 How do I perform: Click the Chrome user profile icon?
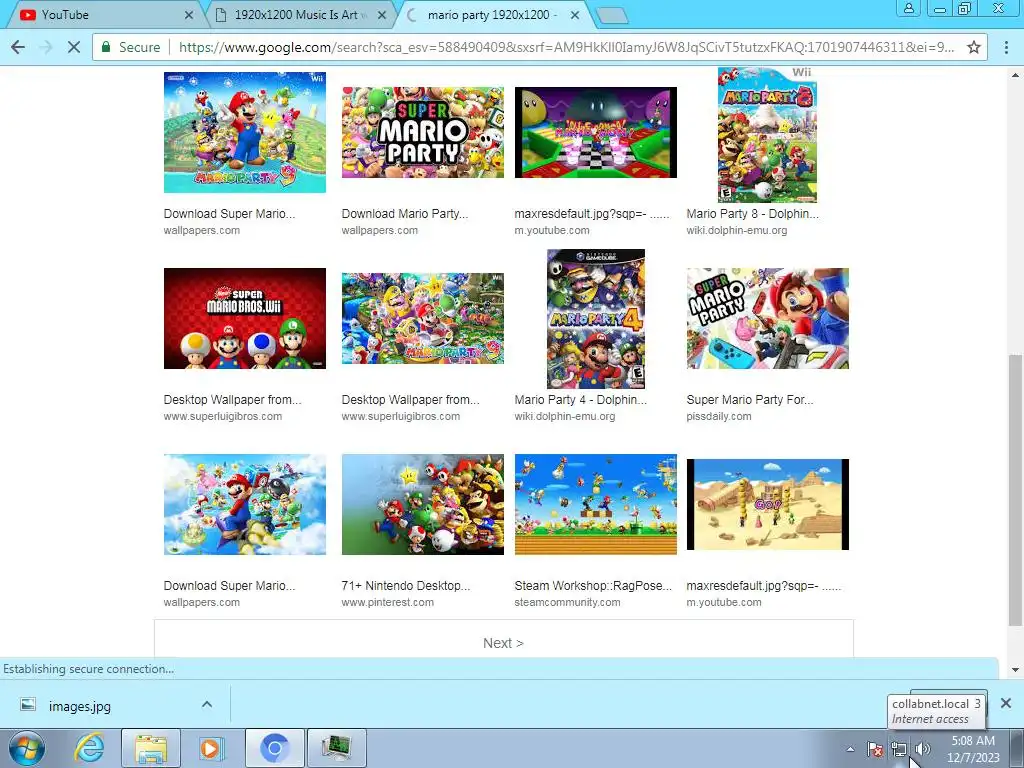coord(908,8)
